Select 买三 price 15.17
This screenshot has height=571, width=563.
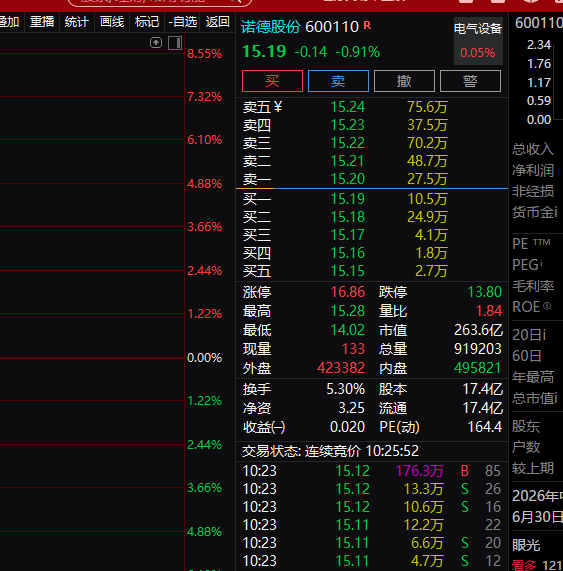(347, 235)
